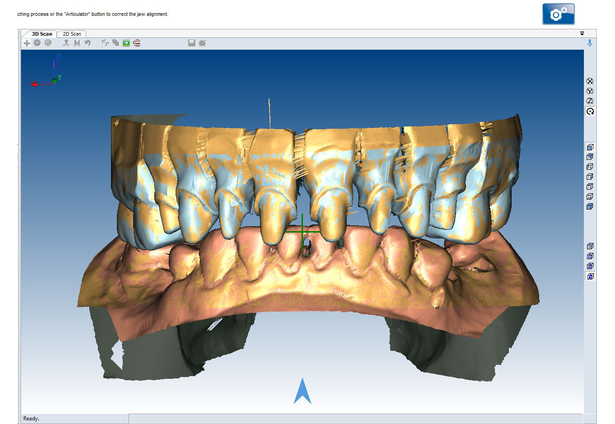Click the red striped sphere icon
Screen dimensions: 615x424
pyautogui.click(x=136, y=43)
